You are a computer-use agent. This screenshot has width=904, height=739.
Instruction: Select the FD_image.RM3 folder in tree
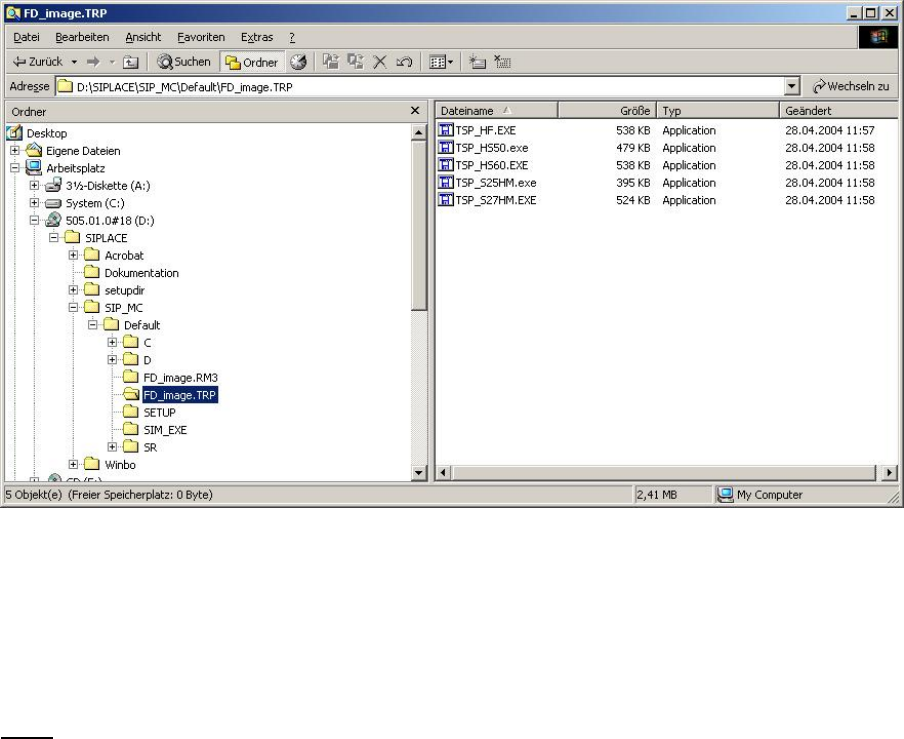[179, 377]
